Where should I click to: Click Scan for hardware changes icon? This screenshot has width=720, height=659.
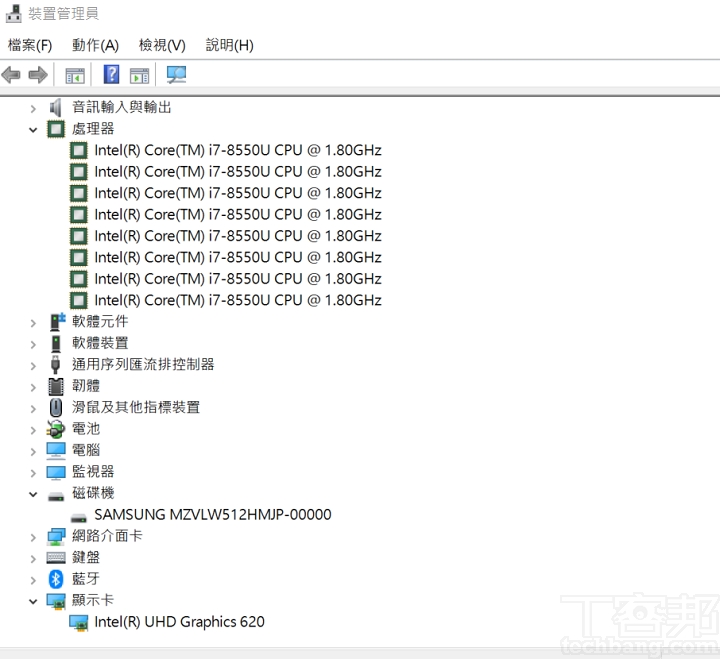pyautogui.click(x=176, y=74)
